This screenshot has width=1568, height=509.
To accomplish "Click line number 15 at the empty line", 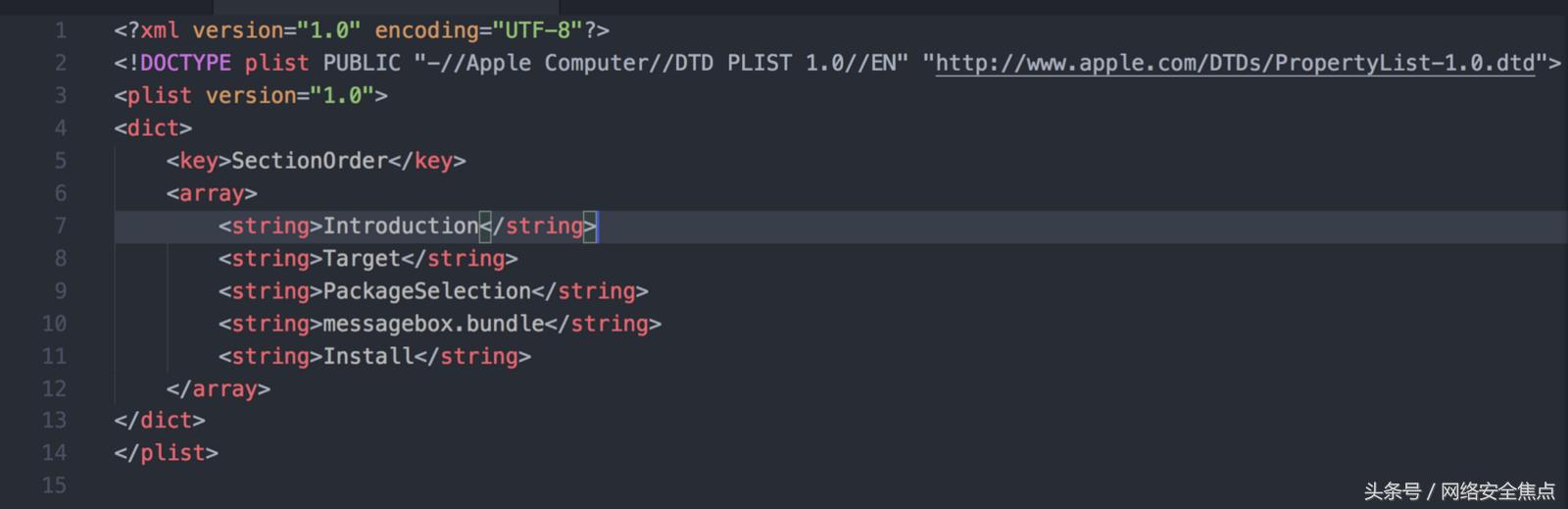I will pyautogui.click(x=54, y=485).
